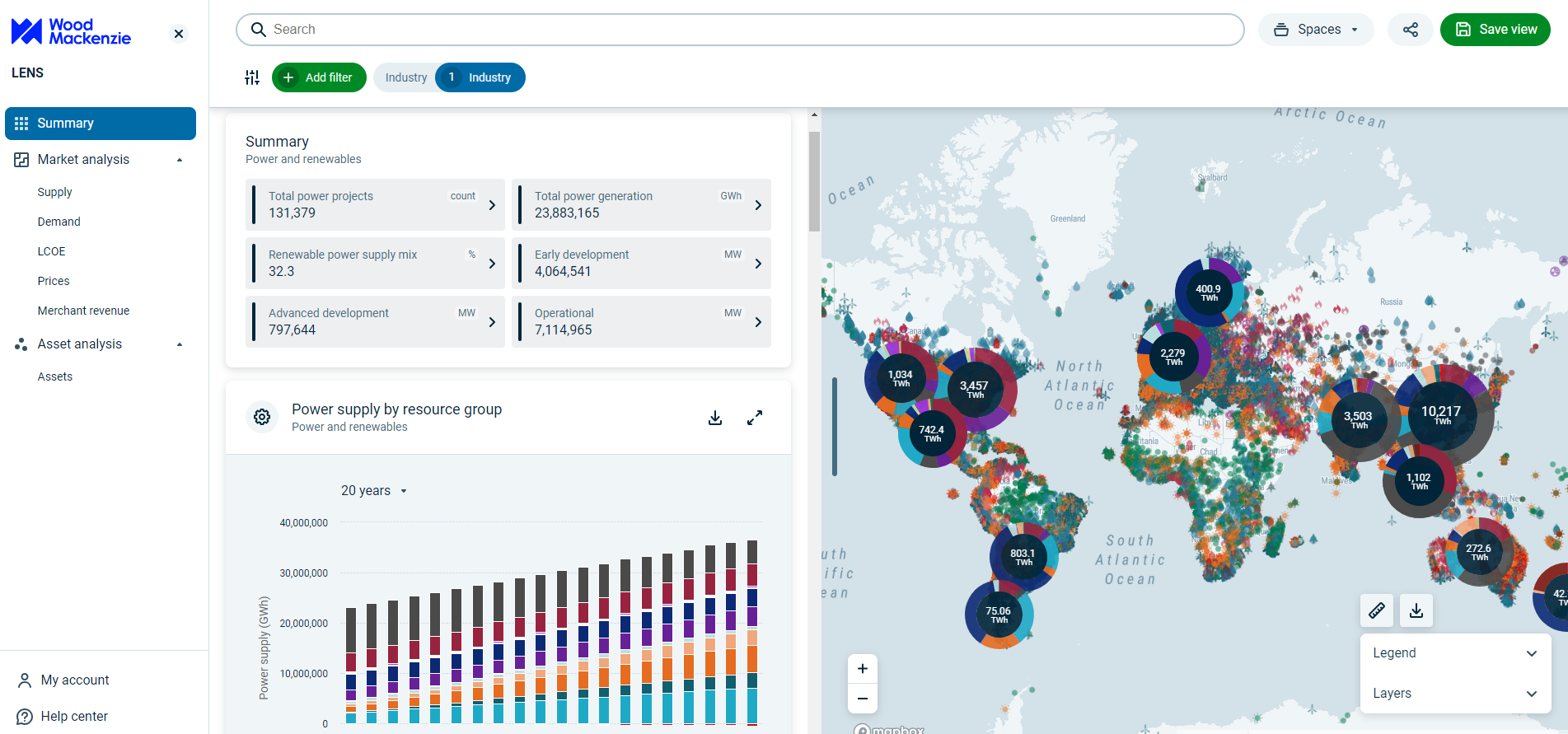
Task: Close the sidebar with X button
Action: (x=179, y=34)
